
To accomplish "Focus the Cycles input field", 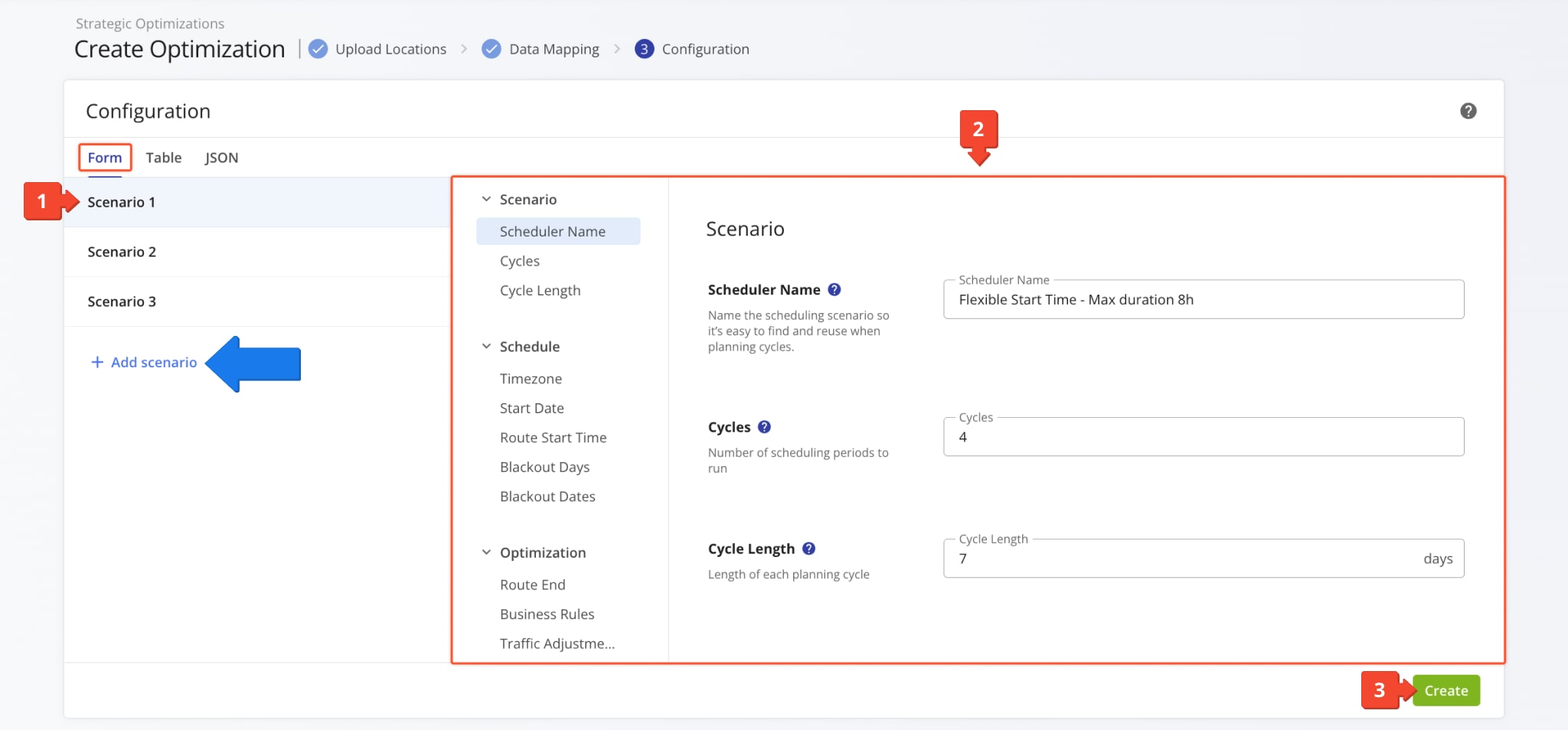I will pos(1204,436).
